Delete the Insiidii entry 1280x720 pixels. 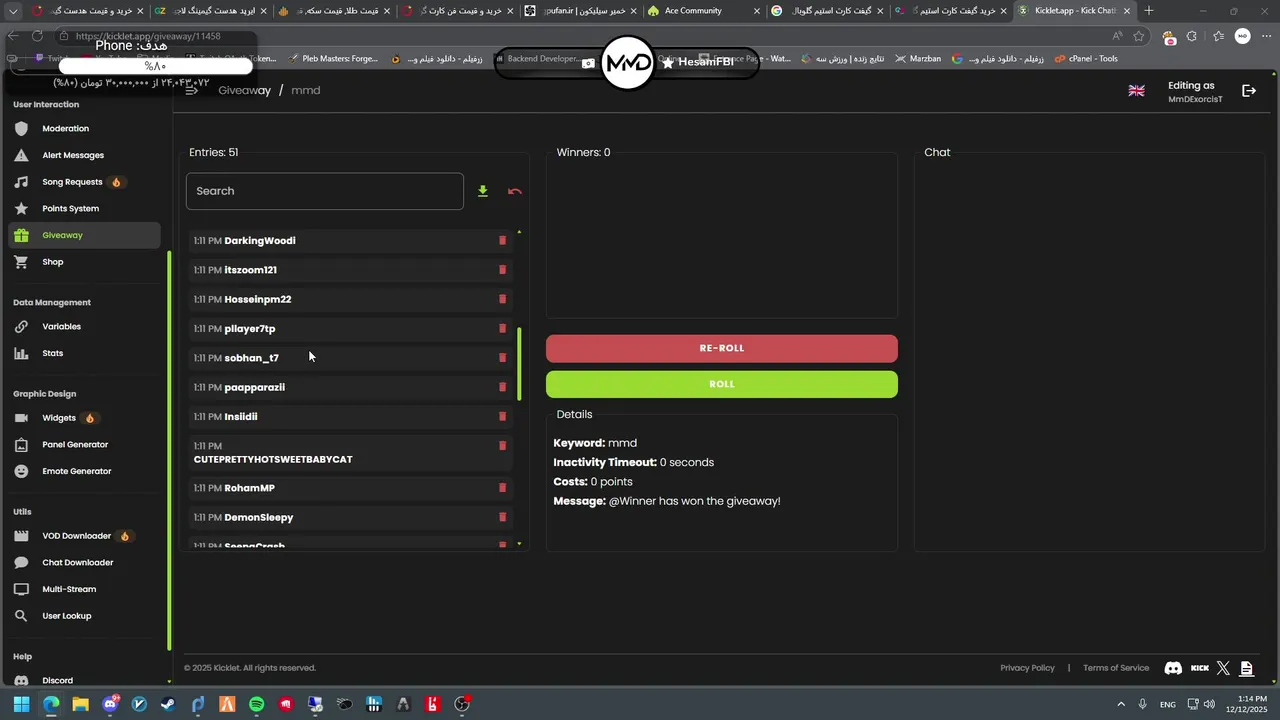(x=502, y=416)
